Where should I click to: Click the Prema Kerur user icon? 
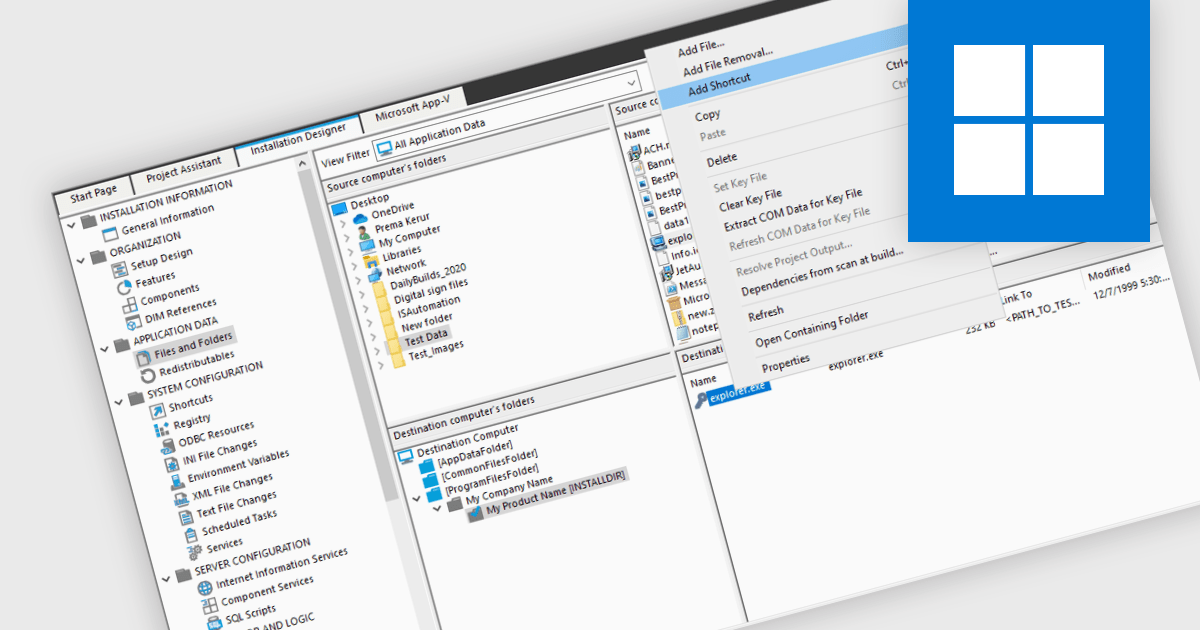click(x=364, y=231)
